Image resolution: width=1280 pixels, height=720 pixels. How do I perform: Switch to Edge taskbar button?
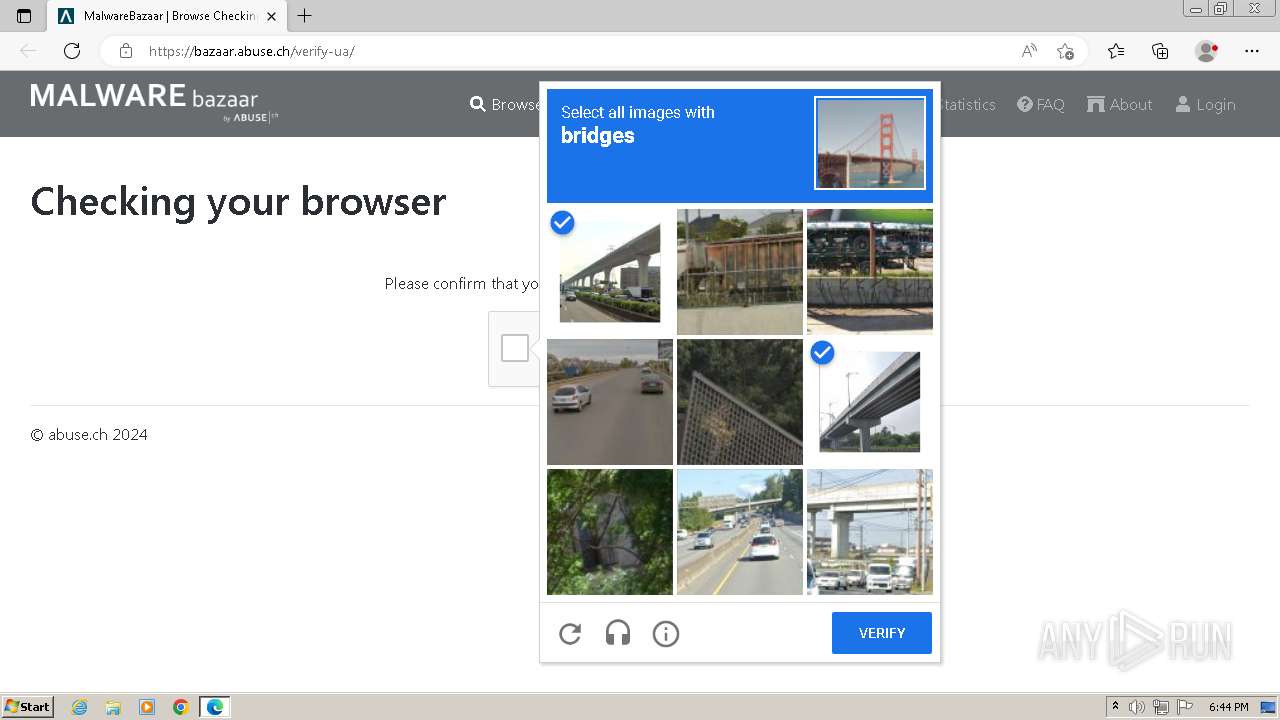(215, 707)
